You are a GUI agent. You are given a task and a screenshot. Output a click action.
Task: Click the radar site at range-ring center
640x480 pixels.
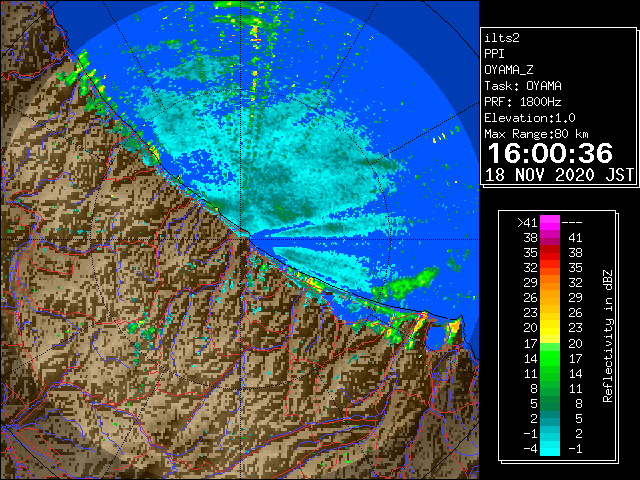tap(241, 239)
